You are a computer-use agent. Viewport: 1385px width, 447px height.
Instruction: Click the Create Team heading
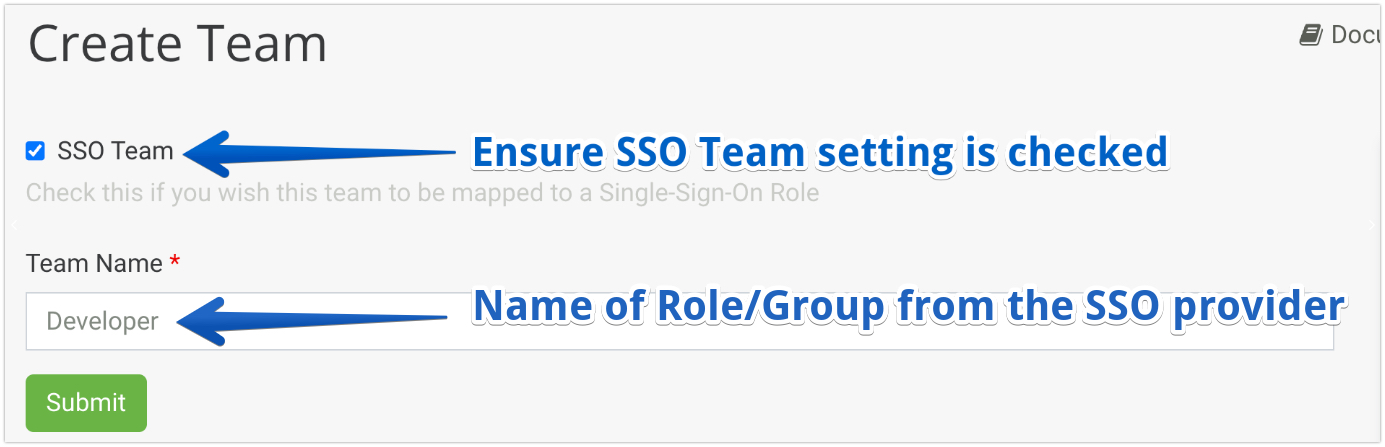(177, 44)
